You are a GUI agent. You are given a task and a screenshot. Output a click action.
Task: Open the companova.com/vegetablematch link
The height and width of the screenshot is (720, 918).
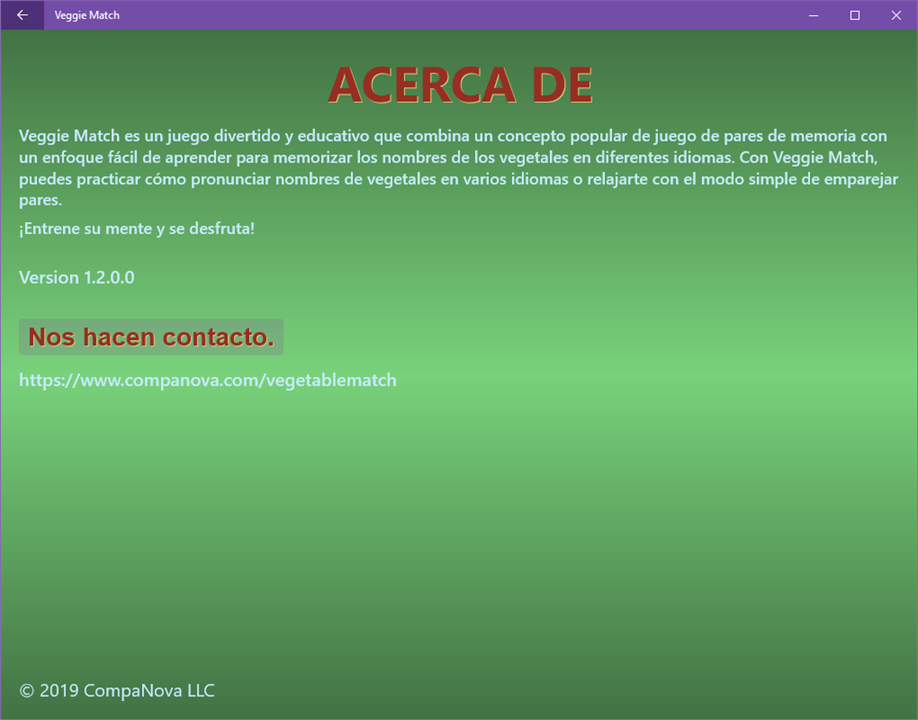[x=208, y=380]
